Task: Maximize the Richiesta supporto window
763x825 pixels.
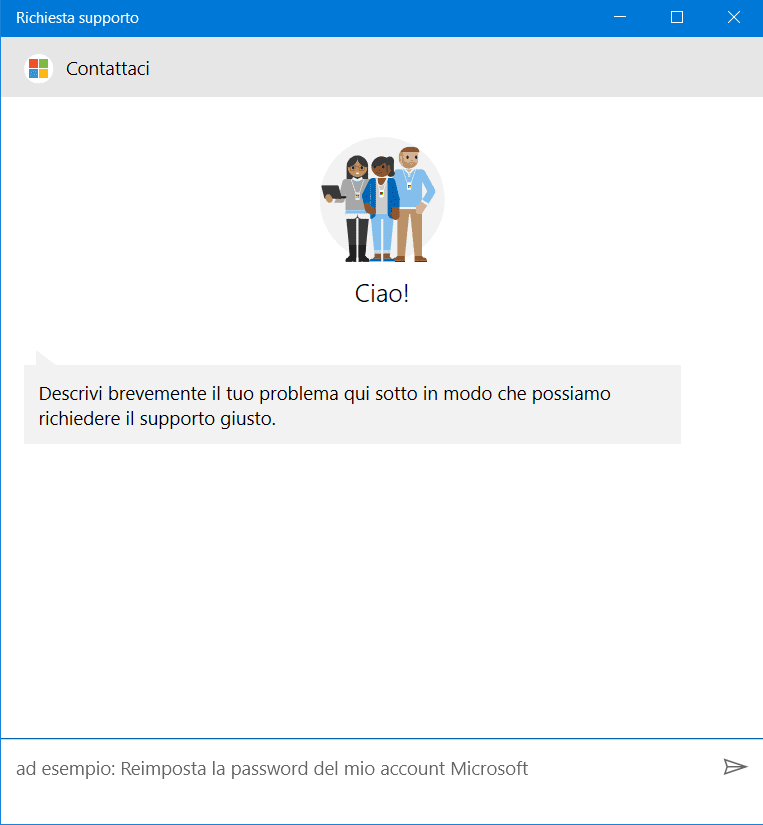Action: 677,18
